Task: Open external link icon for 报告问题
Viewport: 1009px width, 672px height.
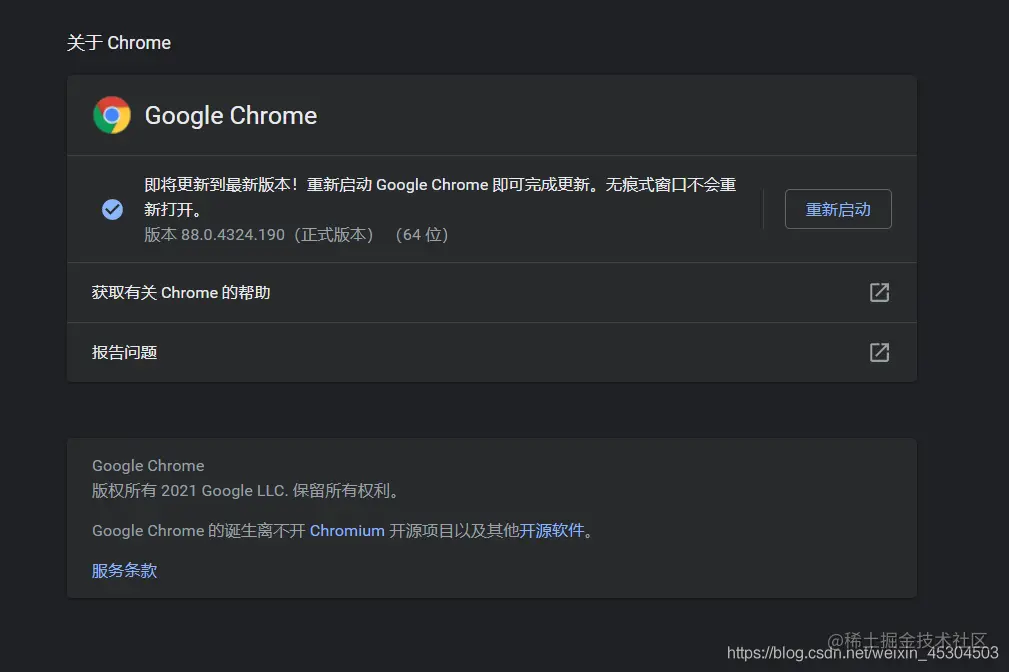Action: pos(879,352)
